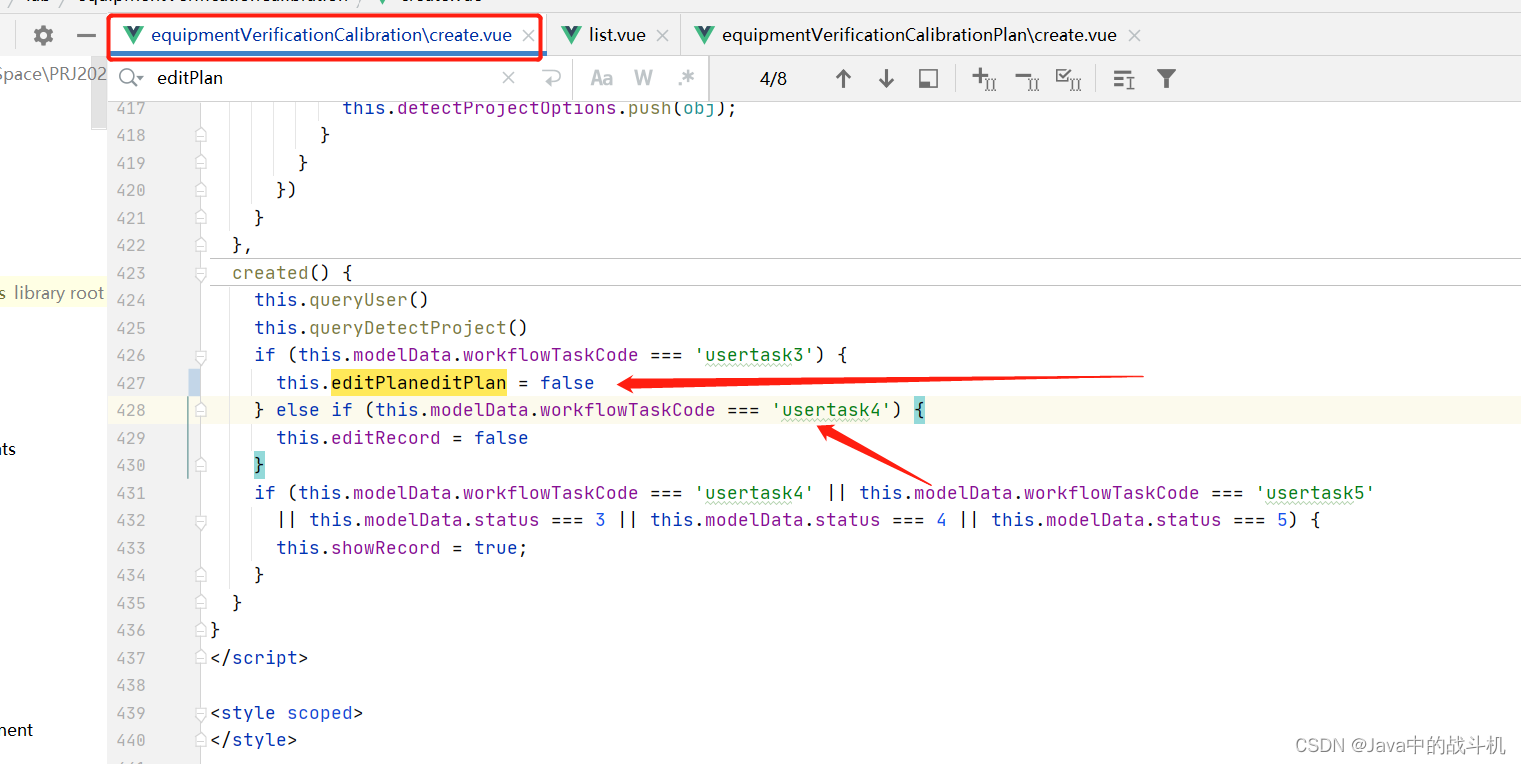The width and height of the screenshot is (1521, 764).
Task: Click fold end marker on line 430
Action: click(x=201, y=465)
